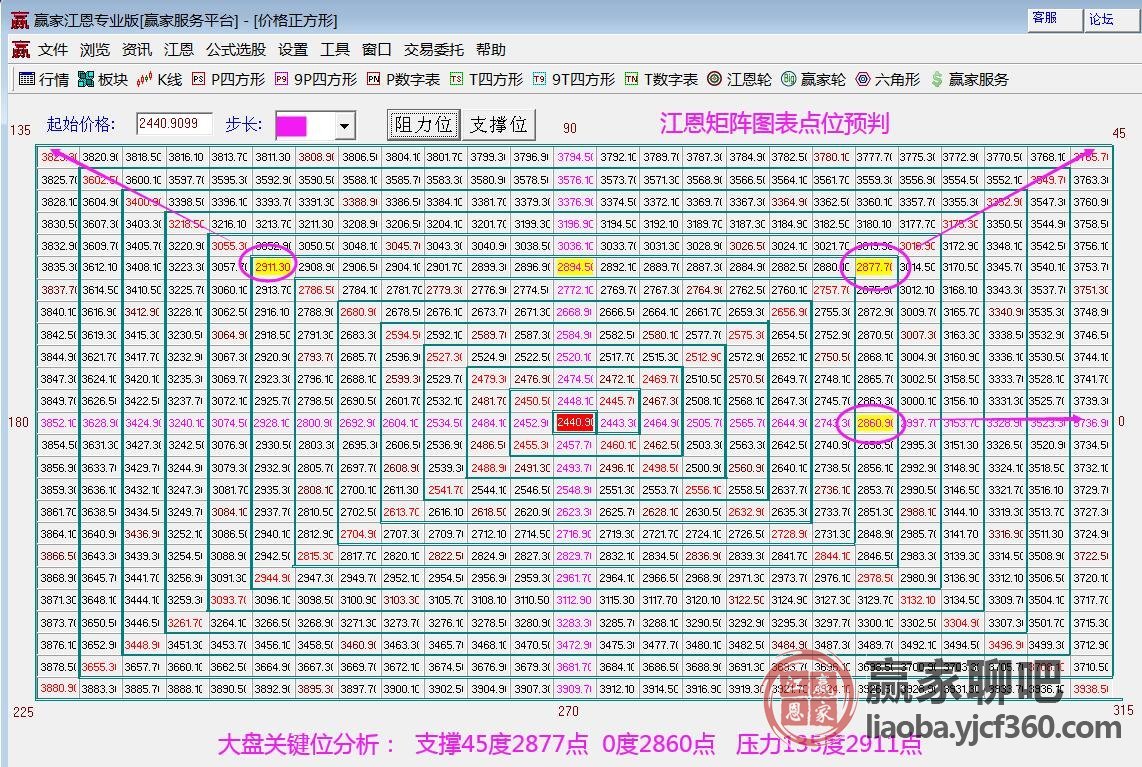Image resolution: width=1142 pixels, height=767 pixels.
Task: Click the 阻力位 resistance button
Action: 423,125
